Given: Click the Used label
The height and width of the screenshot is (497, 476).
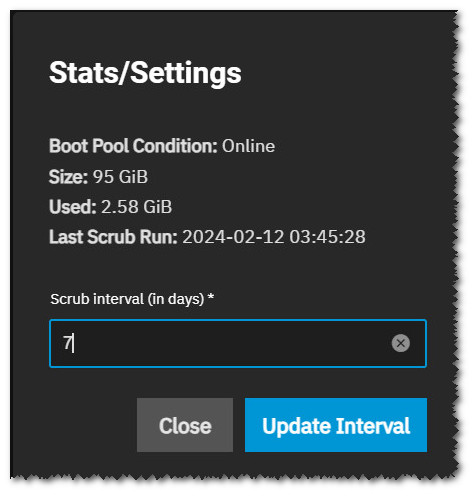Looking at the screenshot, I should [73, 207].
